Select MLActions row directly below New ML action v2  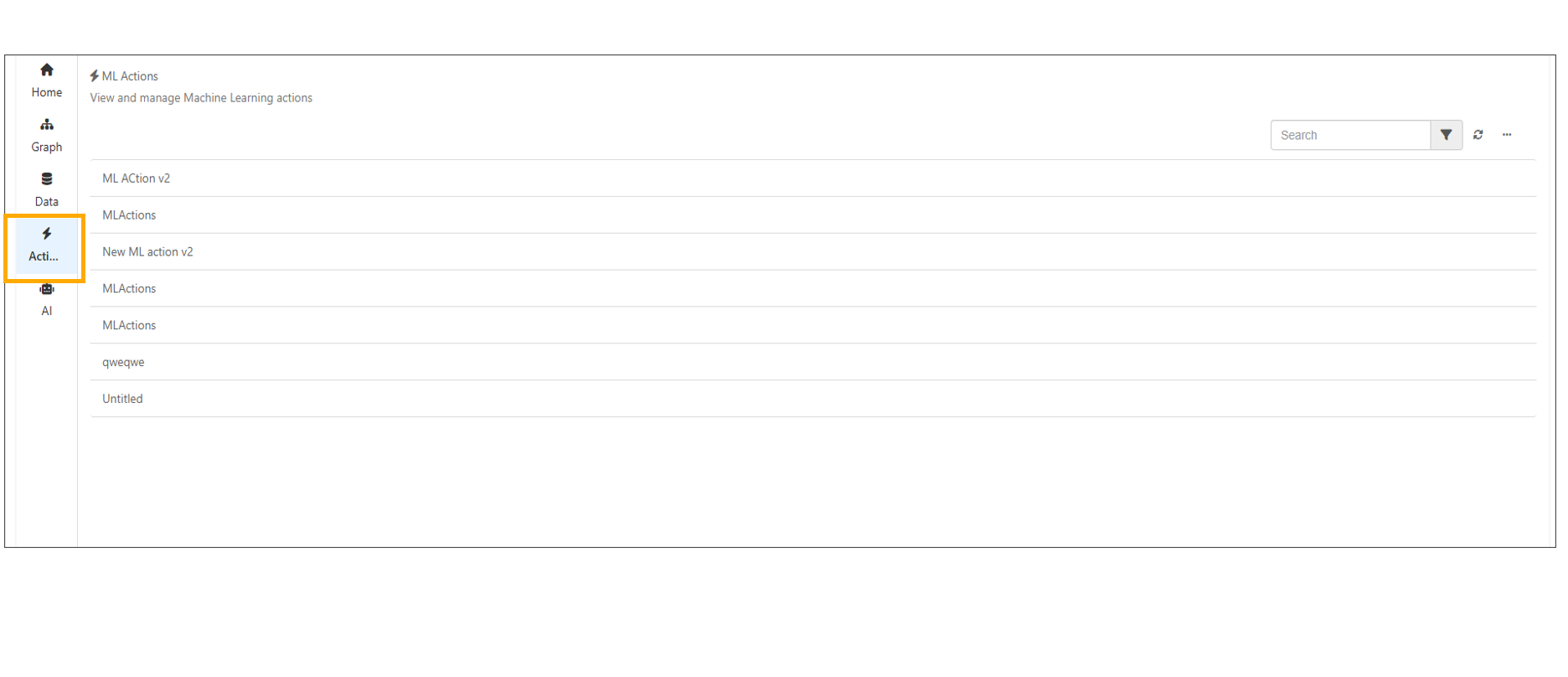(x=129, y=289)
